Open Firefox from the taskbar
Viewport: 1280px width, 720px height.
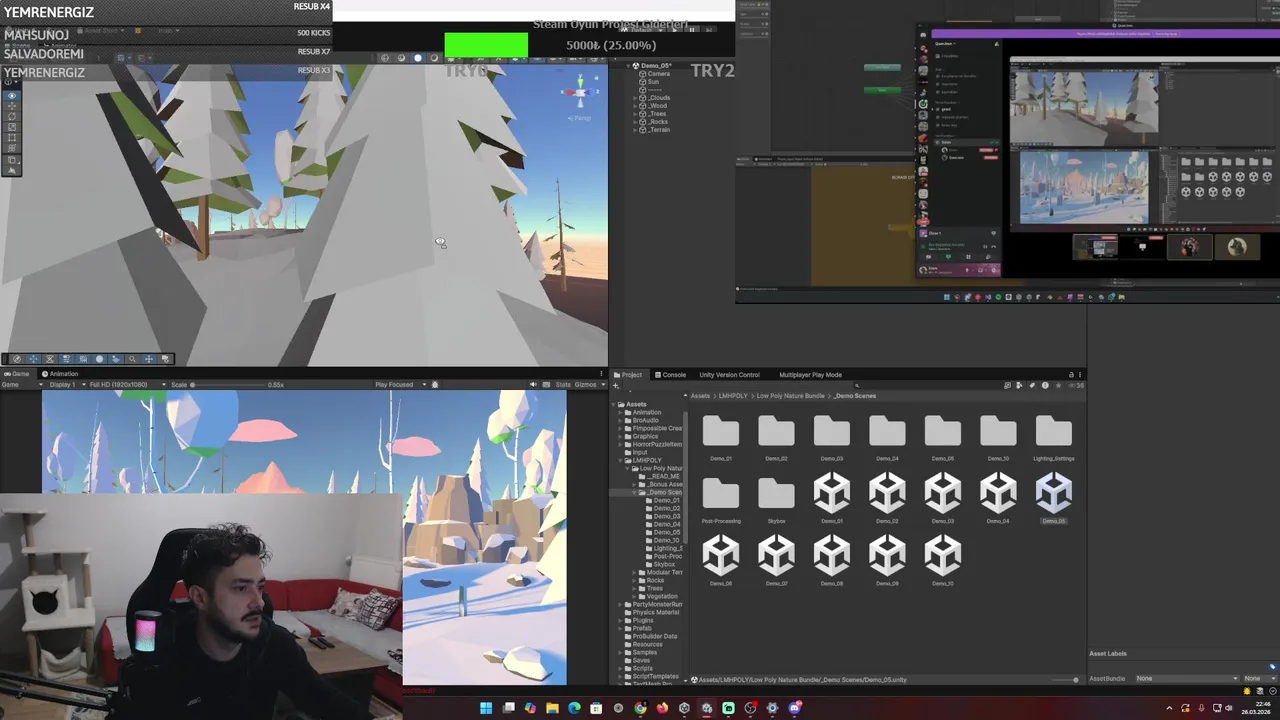(x=662, y=708)
